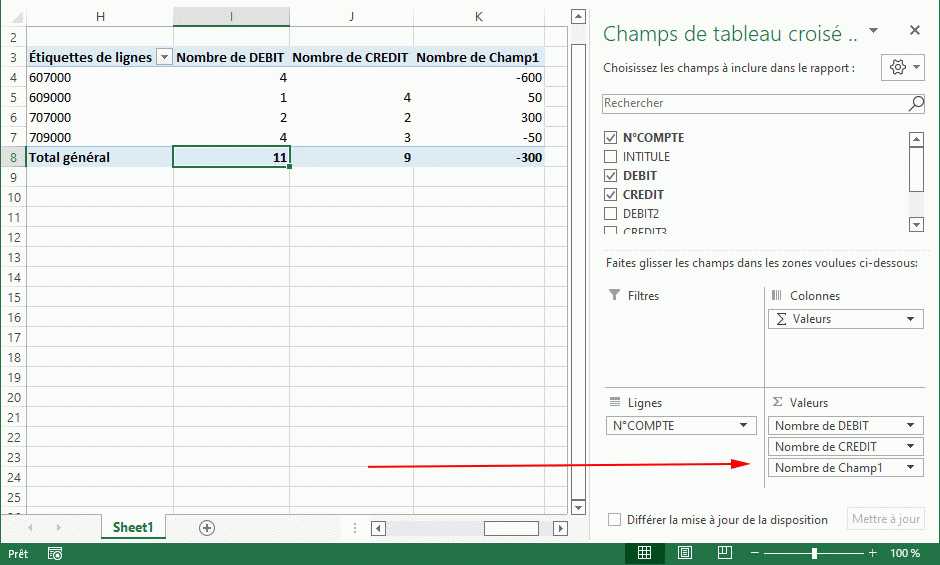This screenshot has height=565, width=940.
Task: Select the Sheet1 tab
Action: [x=133, y=527]
